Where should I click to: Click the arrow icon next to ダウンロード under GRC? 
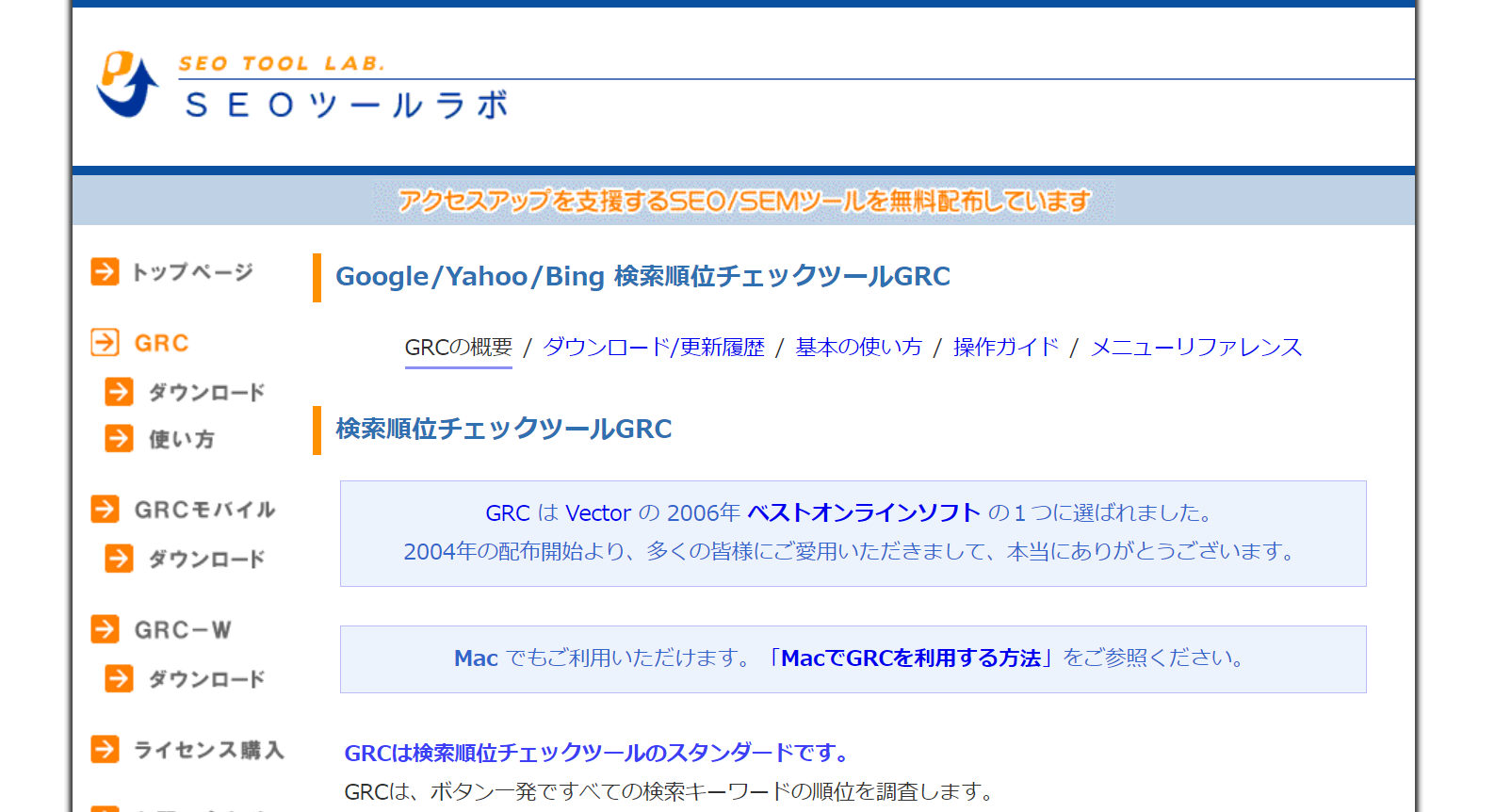(119, 391)
